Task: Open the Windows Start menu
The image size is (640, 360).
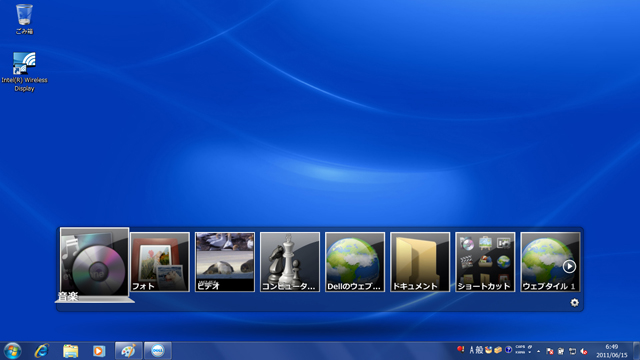Action: [x=12, y=351]
